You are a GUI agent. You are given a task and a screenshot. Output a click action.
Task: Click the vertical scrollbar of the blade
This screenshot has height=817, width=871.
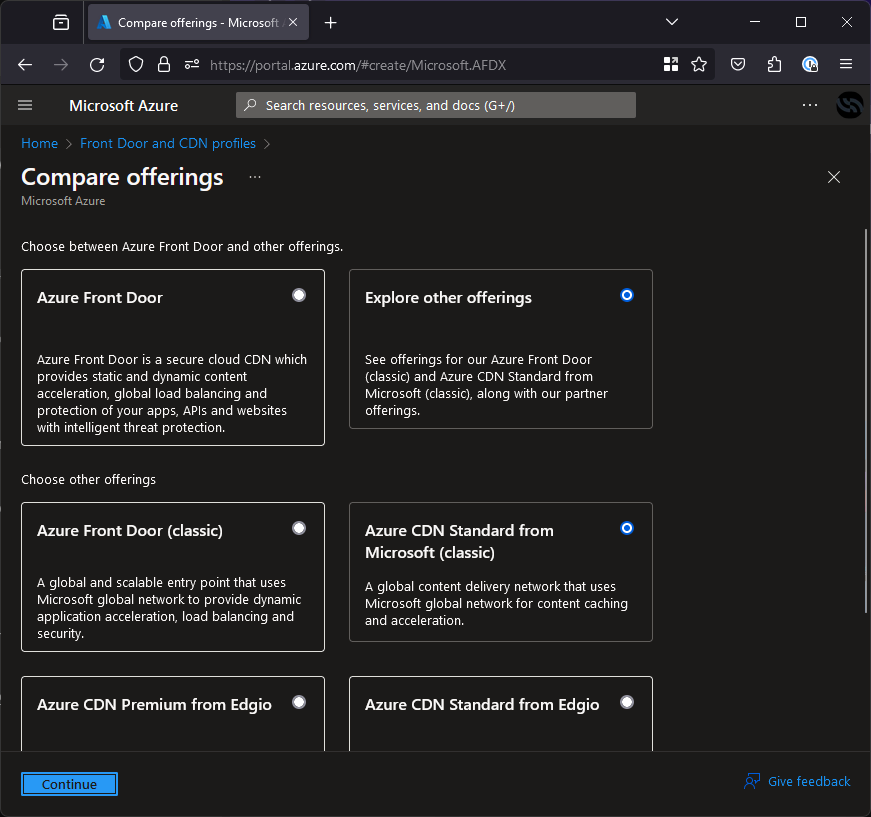coord(865,420)
